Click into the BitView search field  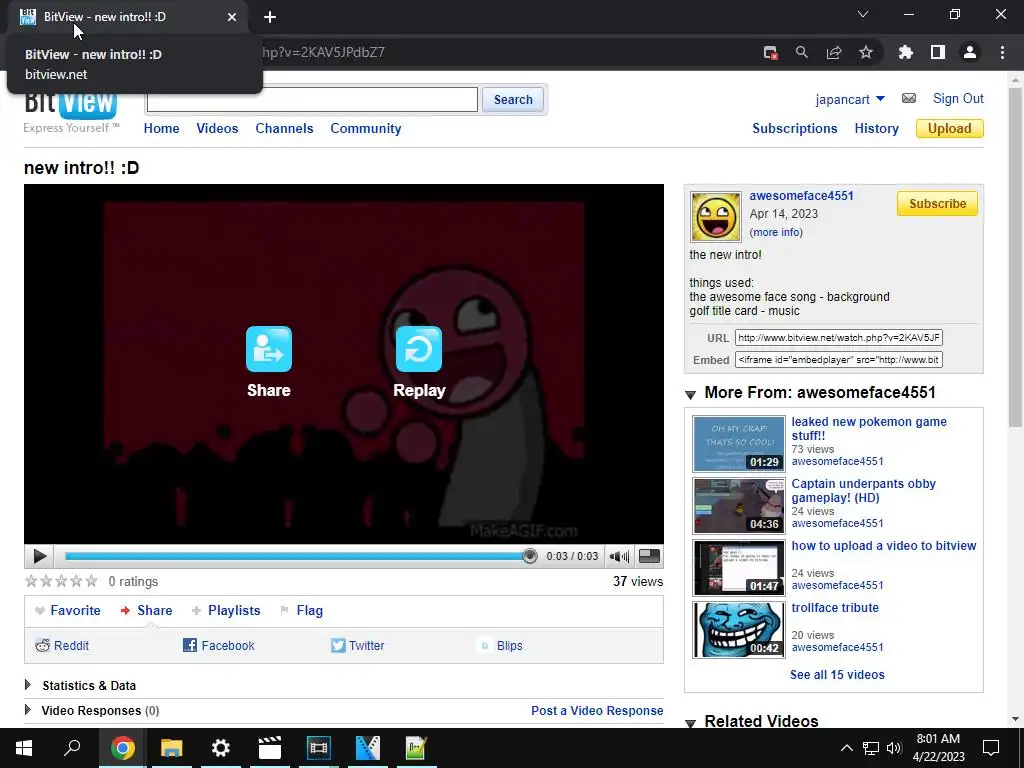pyautogui.click(x=312, y=100)
